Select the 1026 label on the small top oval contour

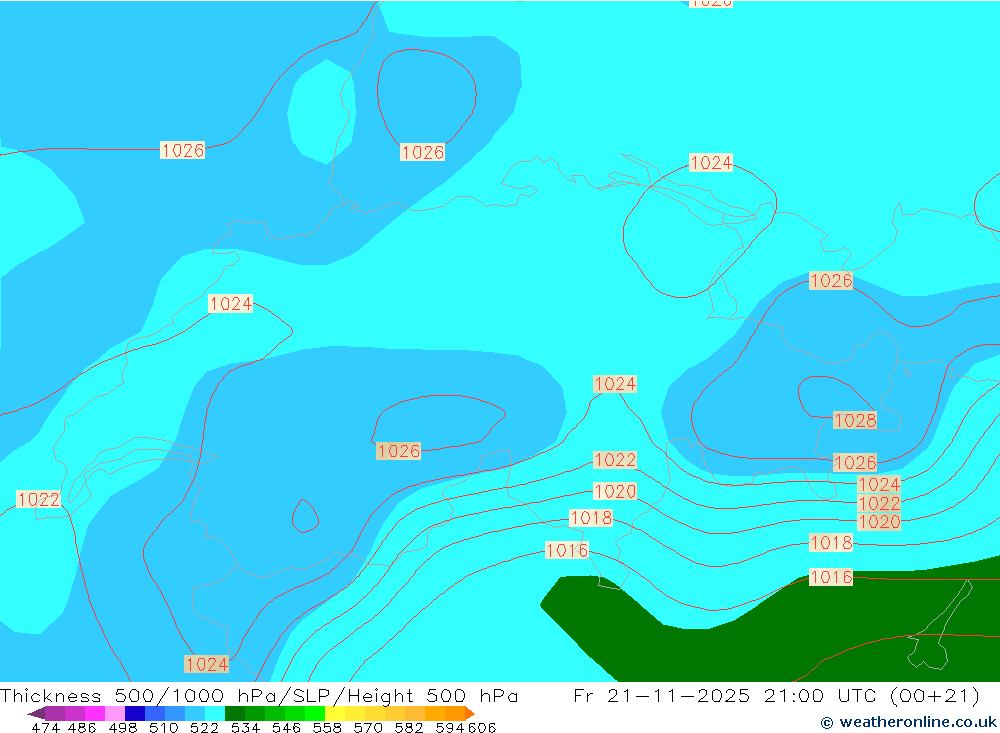[x=423, y=153]
